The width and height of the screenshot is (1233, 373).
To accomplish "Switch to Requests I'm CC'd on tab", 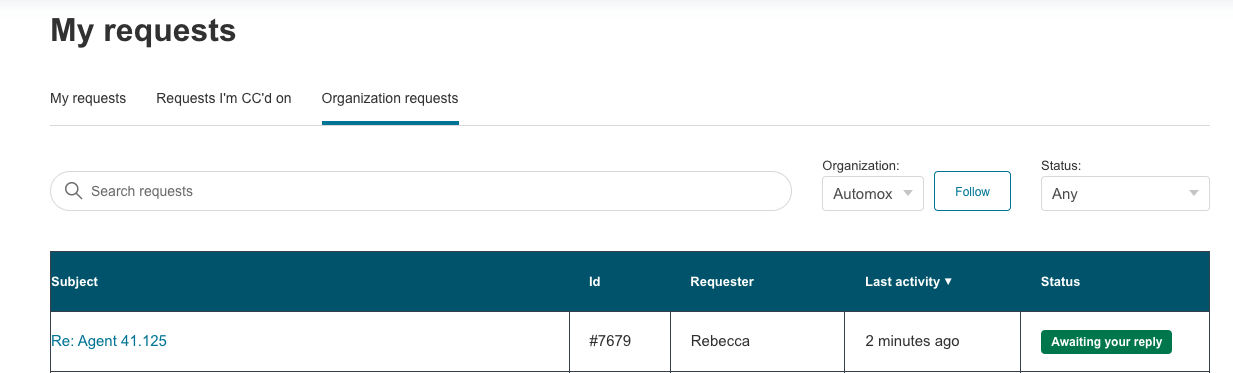I will (224, 99).
